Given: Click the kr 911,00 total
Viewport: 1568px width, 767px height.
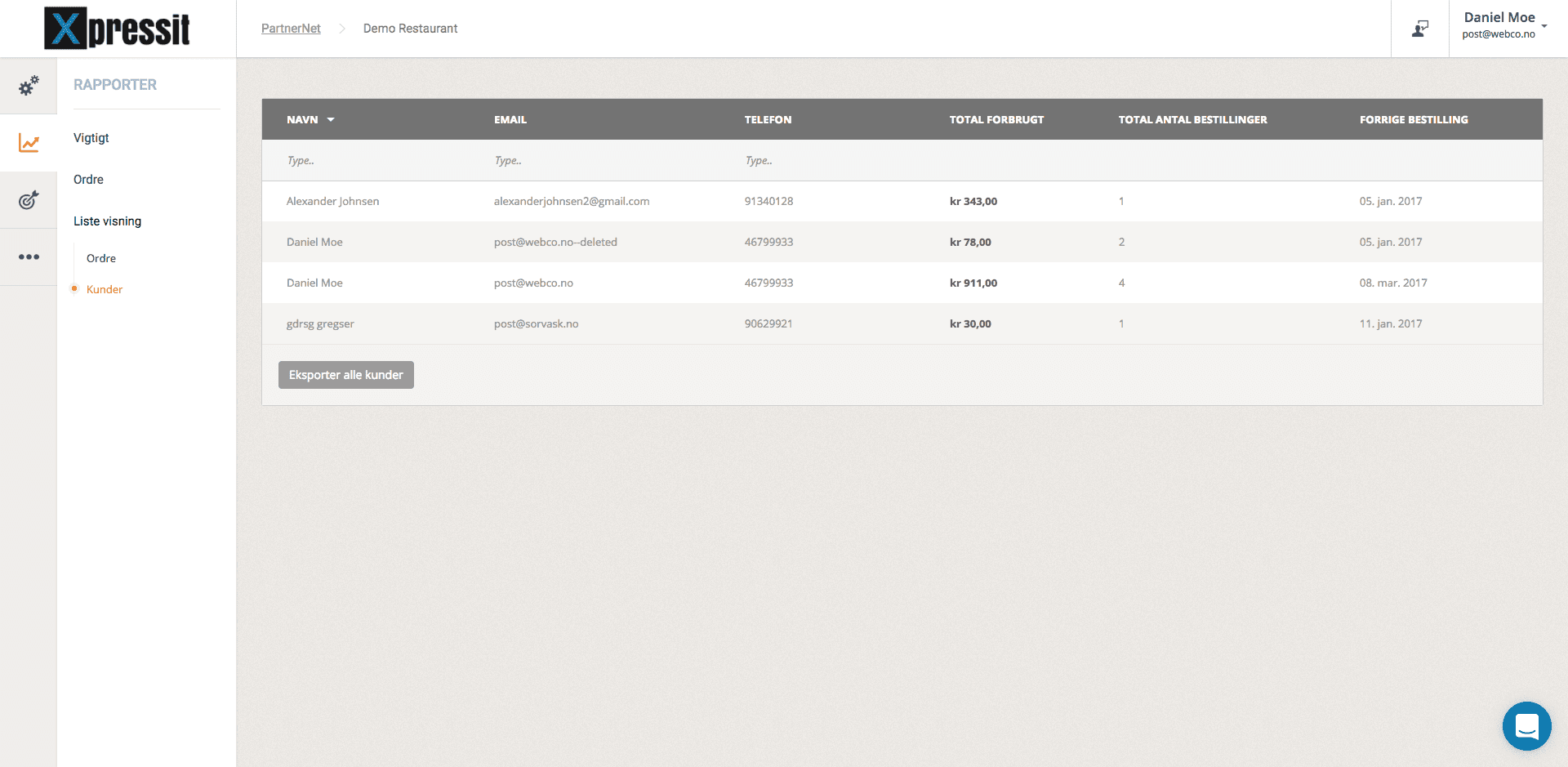Looking at the screenshot, I should (973, 283).
